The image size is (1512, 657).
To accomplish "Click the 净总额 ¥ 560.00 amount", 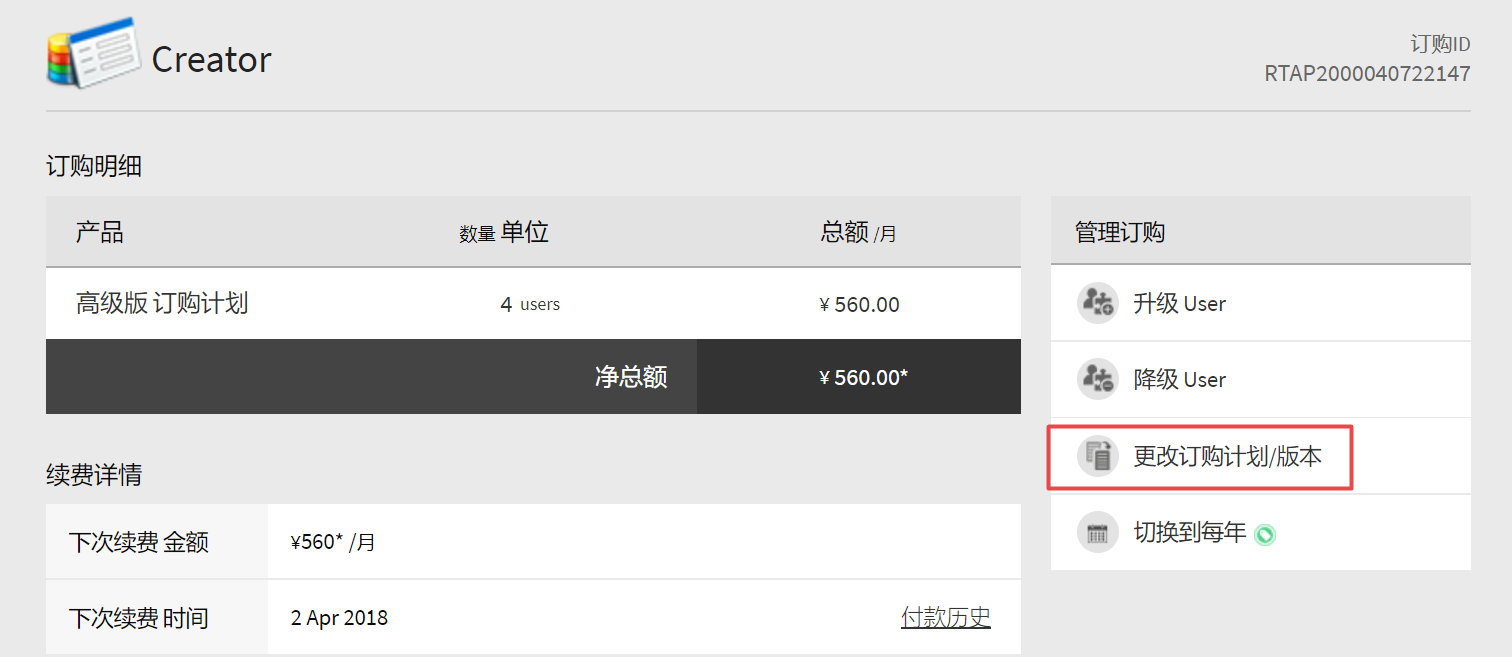I will tap(863, 377).
